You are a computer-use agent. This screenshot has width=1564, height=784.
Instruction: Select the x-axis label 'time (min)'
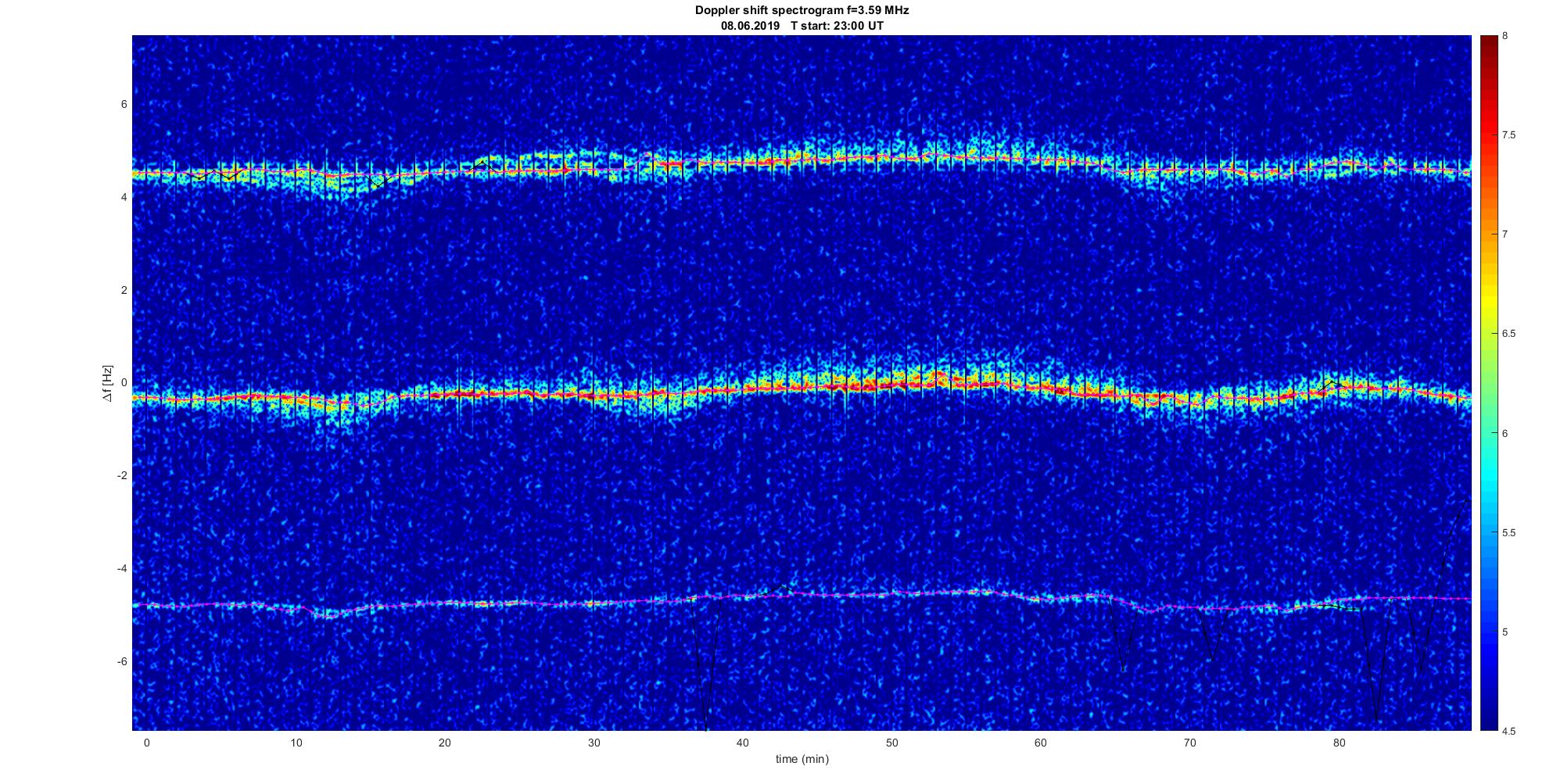coord(802,759)
